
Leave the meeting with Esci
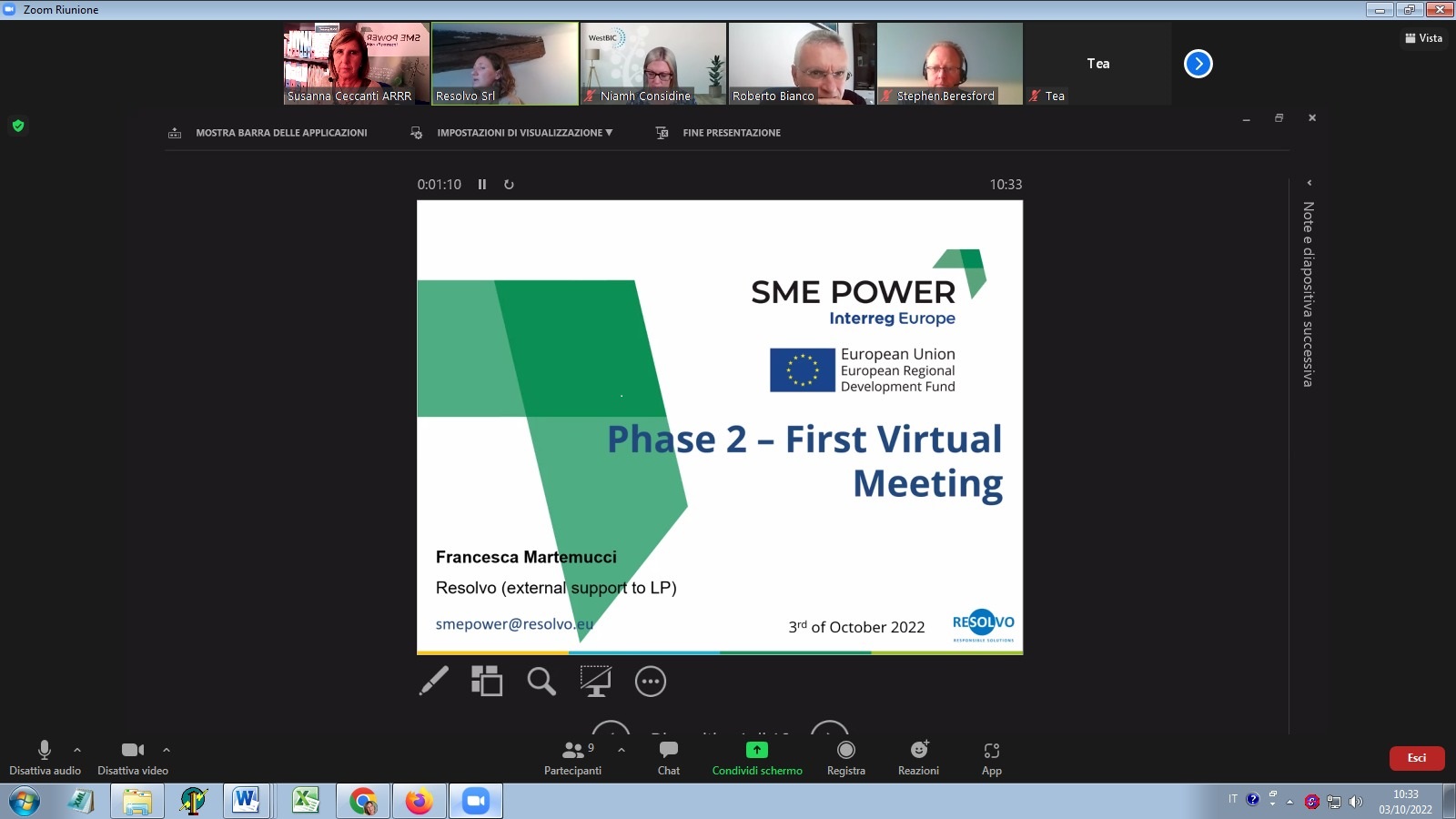(x=1417, y=758)
